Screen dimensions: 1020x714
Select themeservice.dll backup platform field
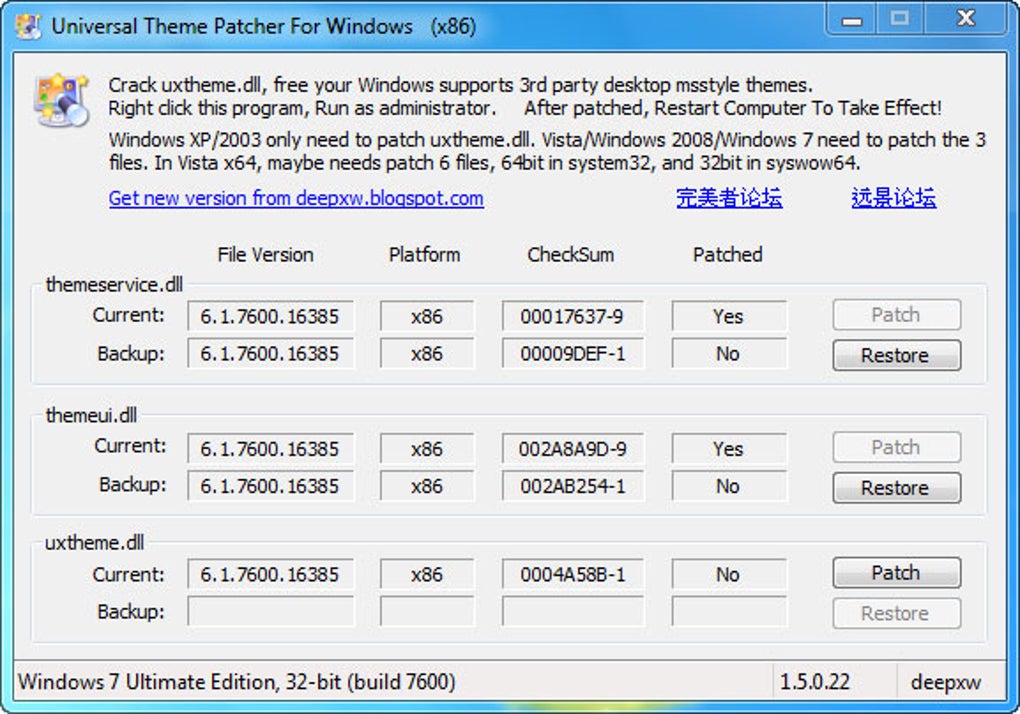(427, 354)
